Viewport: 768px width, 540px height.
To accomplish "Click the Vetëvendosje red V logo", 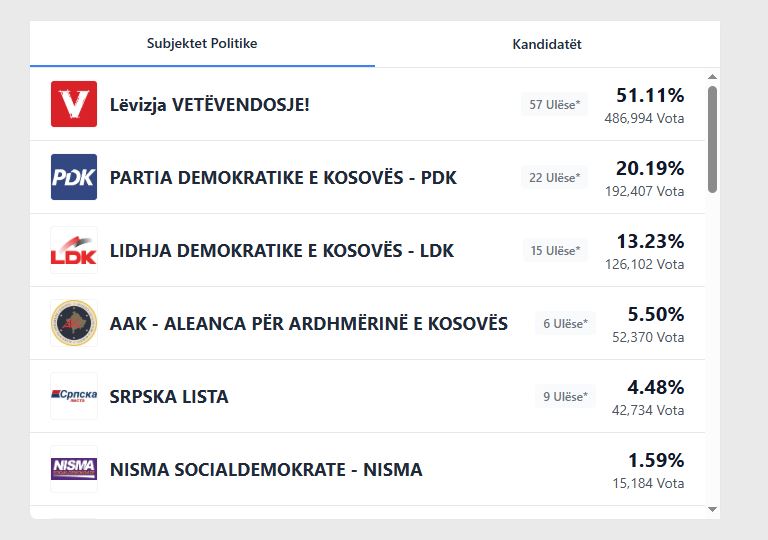I will (x=74, y=104).
